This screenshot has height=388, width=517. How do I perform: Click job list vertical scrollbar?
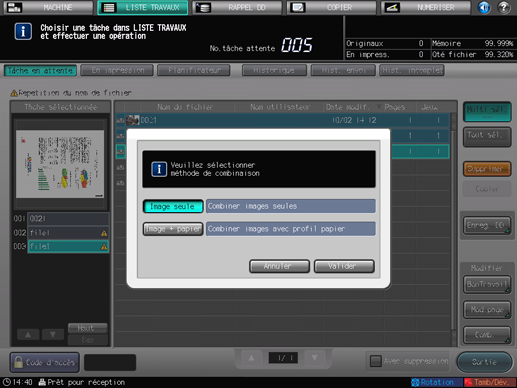453,230
